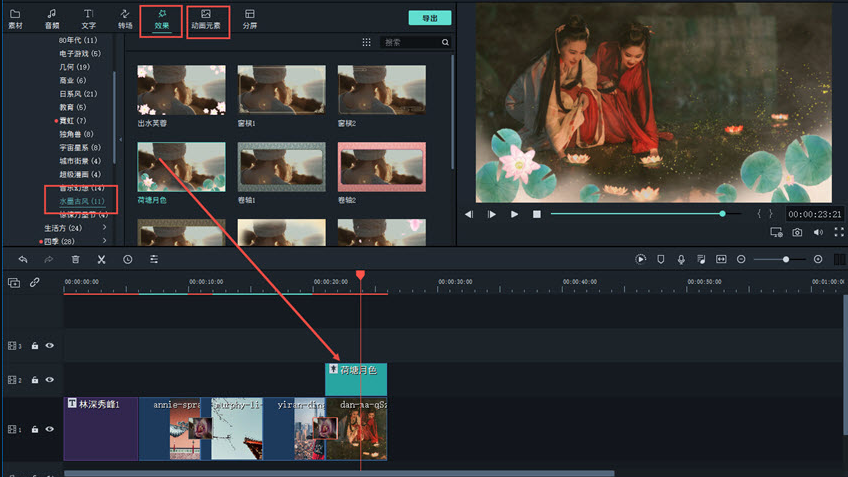This screenshot has height=477, width=848.
Task: Expand the 生活方 category arrow
Action: (104, 228)
